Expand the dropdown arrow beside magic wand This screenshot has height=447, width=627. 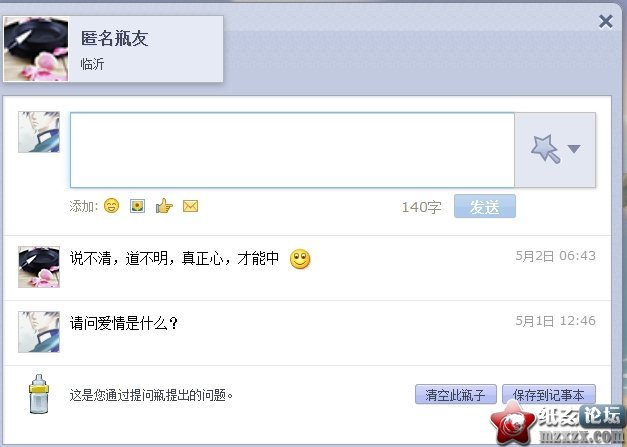[x=574, y=149]
